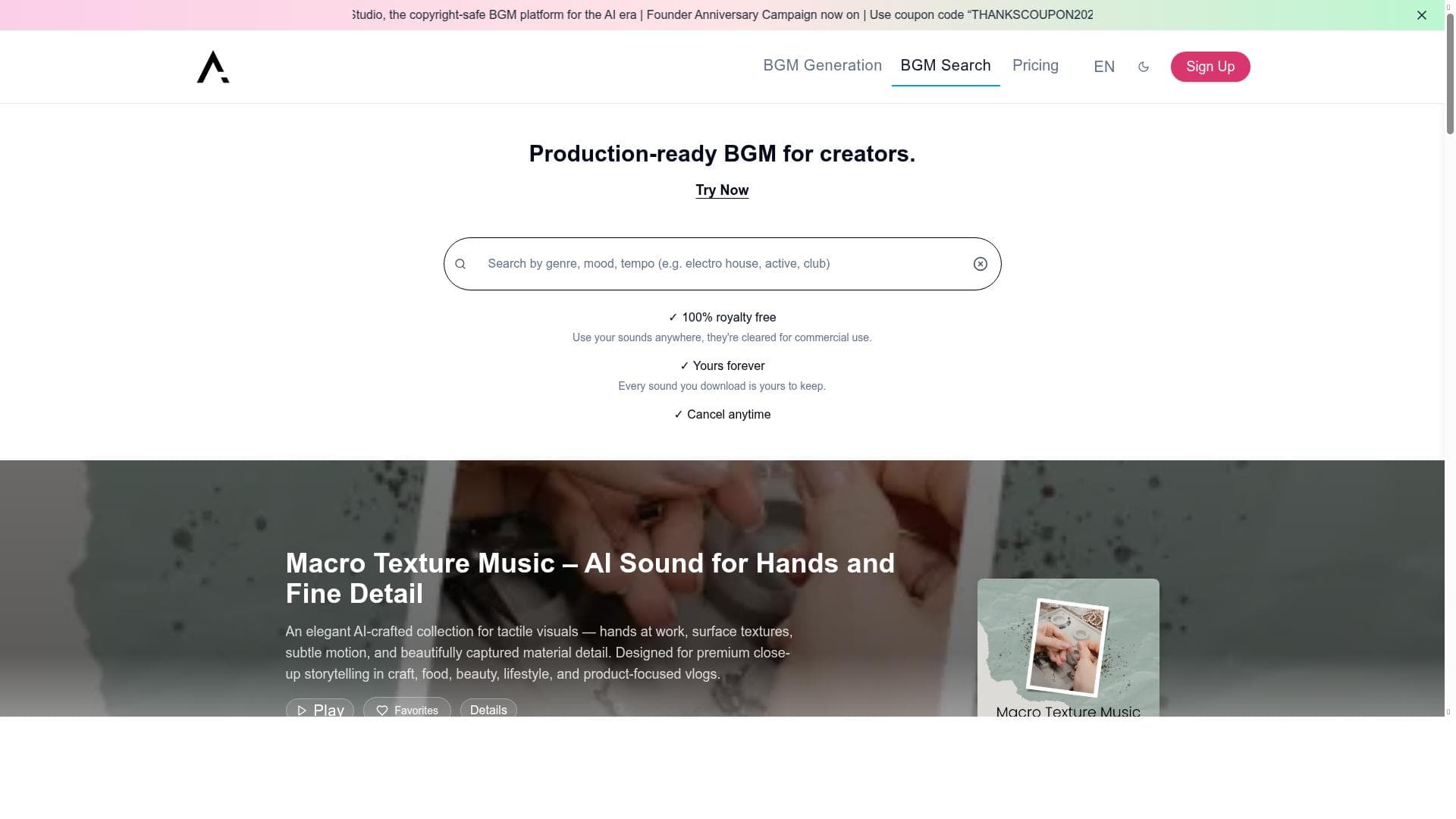Play the Macro Texture Music collection

coord(320,709)
